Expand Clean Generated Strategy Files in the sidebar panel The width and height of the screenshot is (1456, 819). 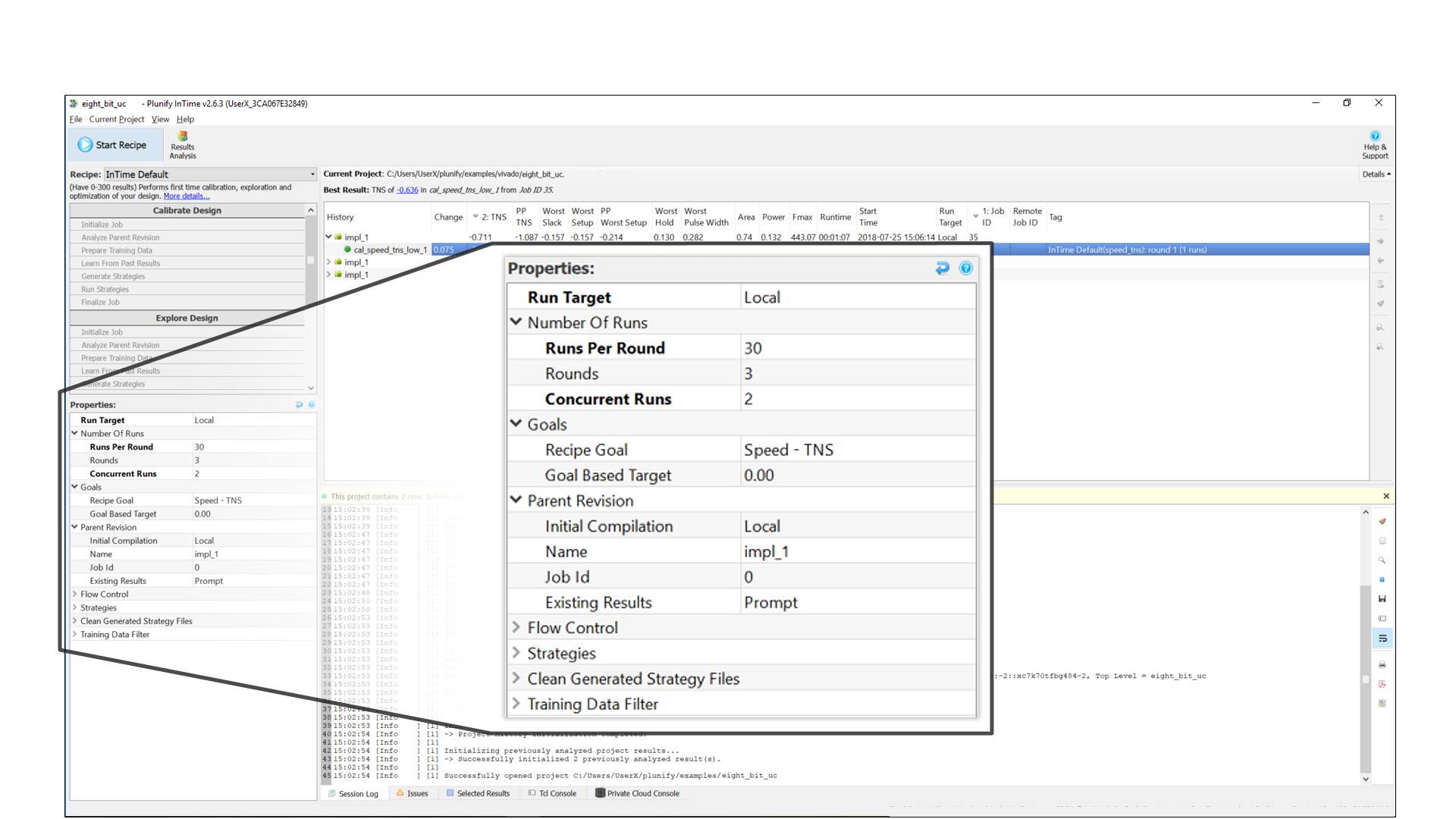[74, 621]
